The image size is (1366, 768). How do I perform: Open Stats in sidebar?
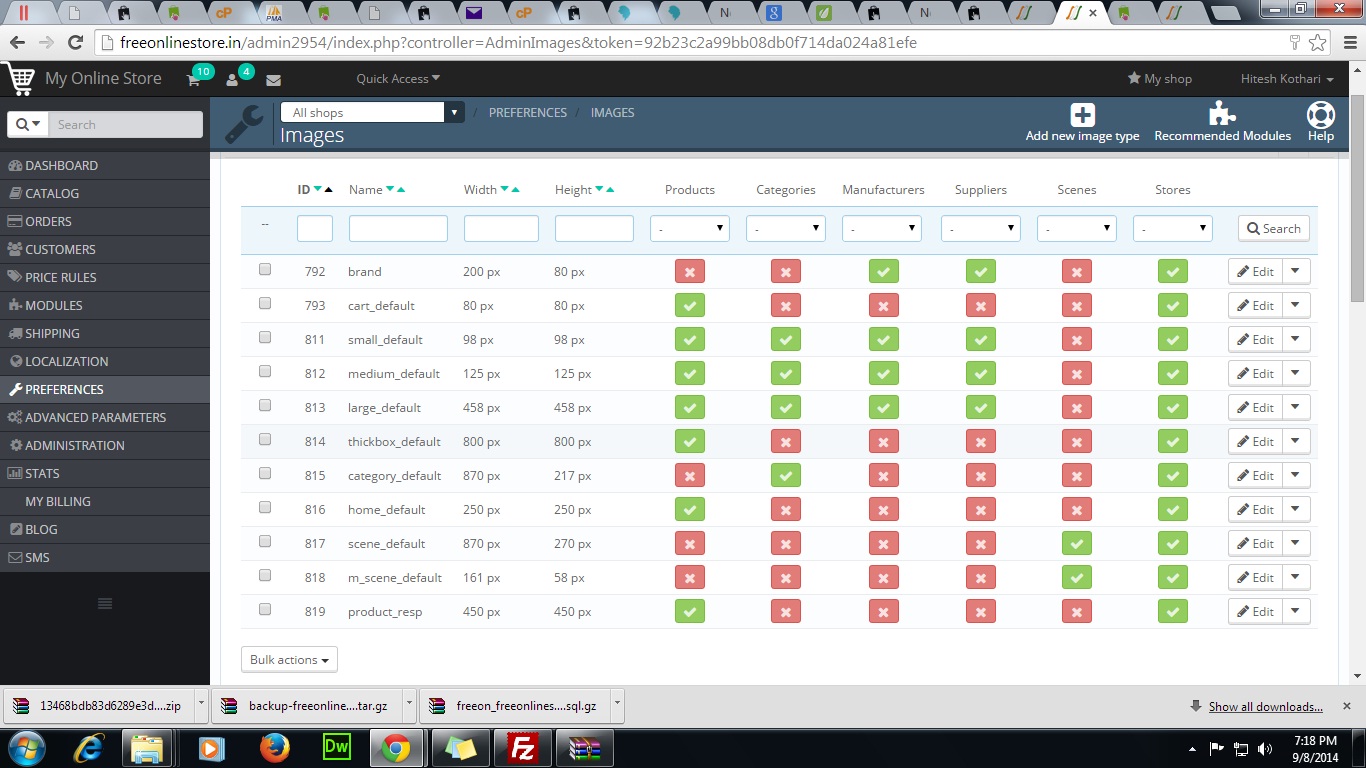(x=105, y=473)
